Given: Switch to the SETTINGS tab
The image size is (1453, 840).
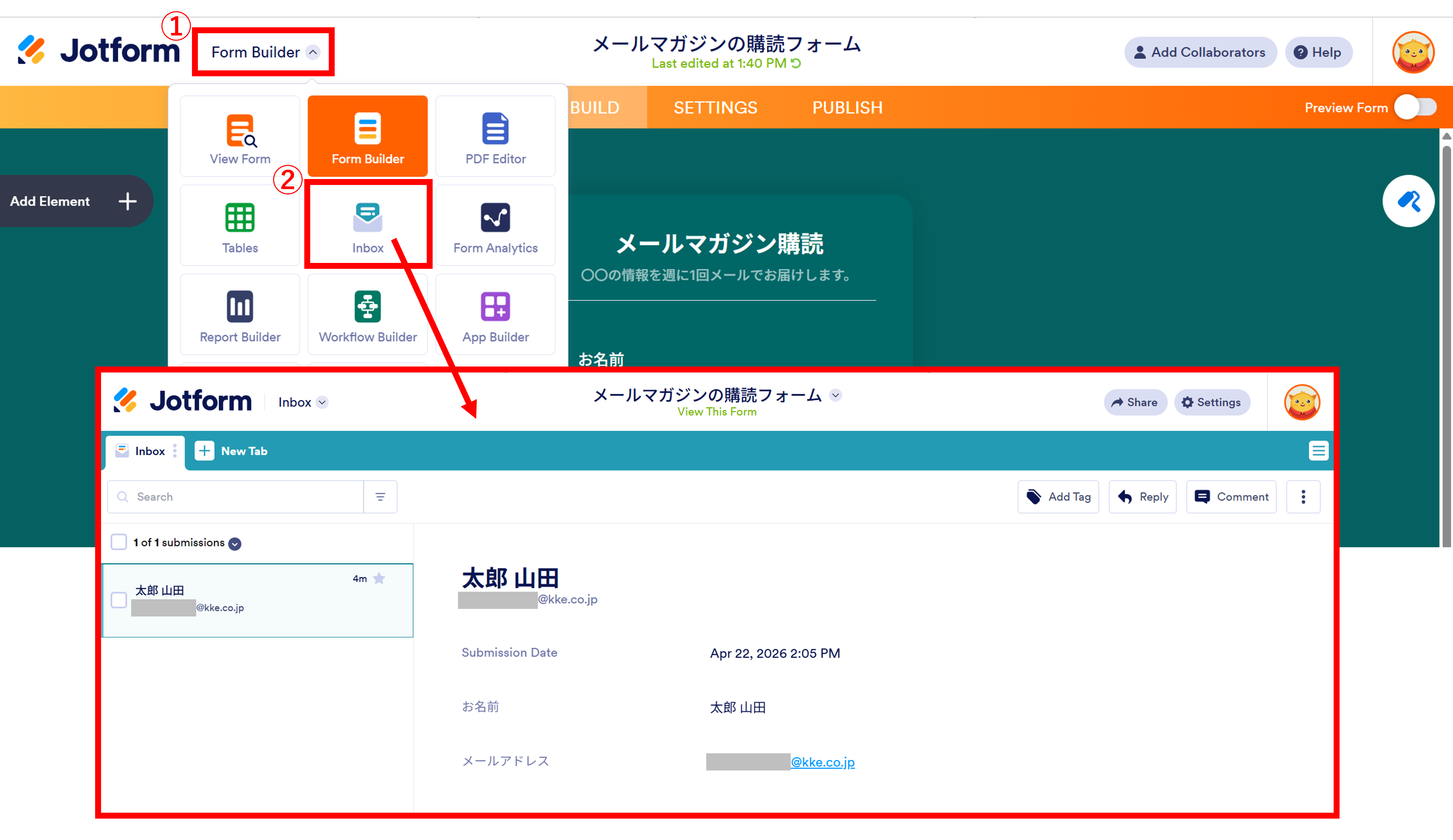Looking at the screenshot, I should click(x=715, y=108).
